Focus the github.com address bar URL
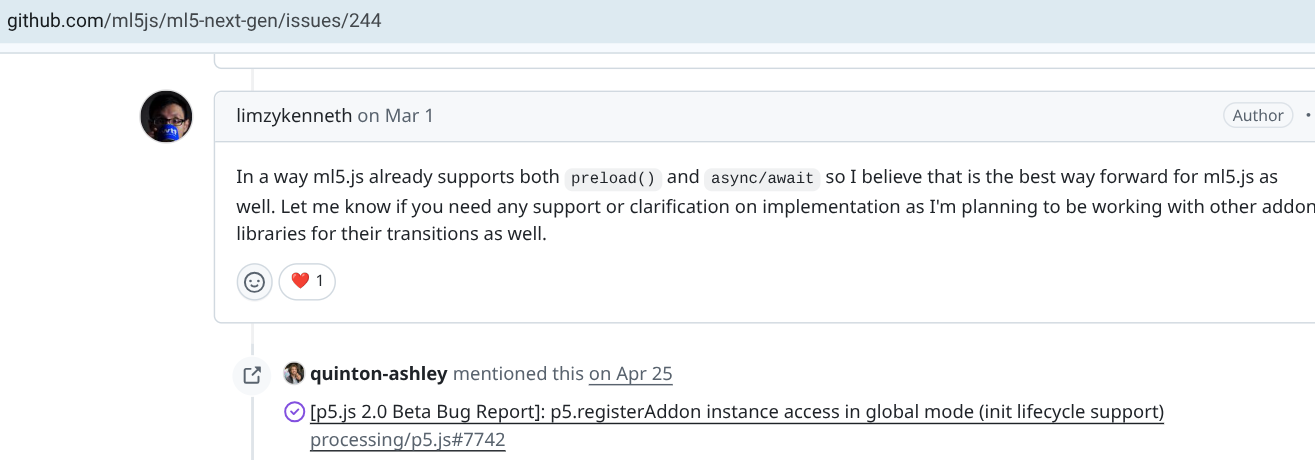Image resolution: width=1315 pixels, height=460 pixels. (x=194, y=20)
